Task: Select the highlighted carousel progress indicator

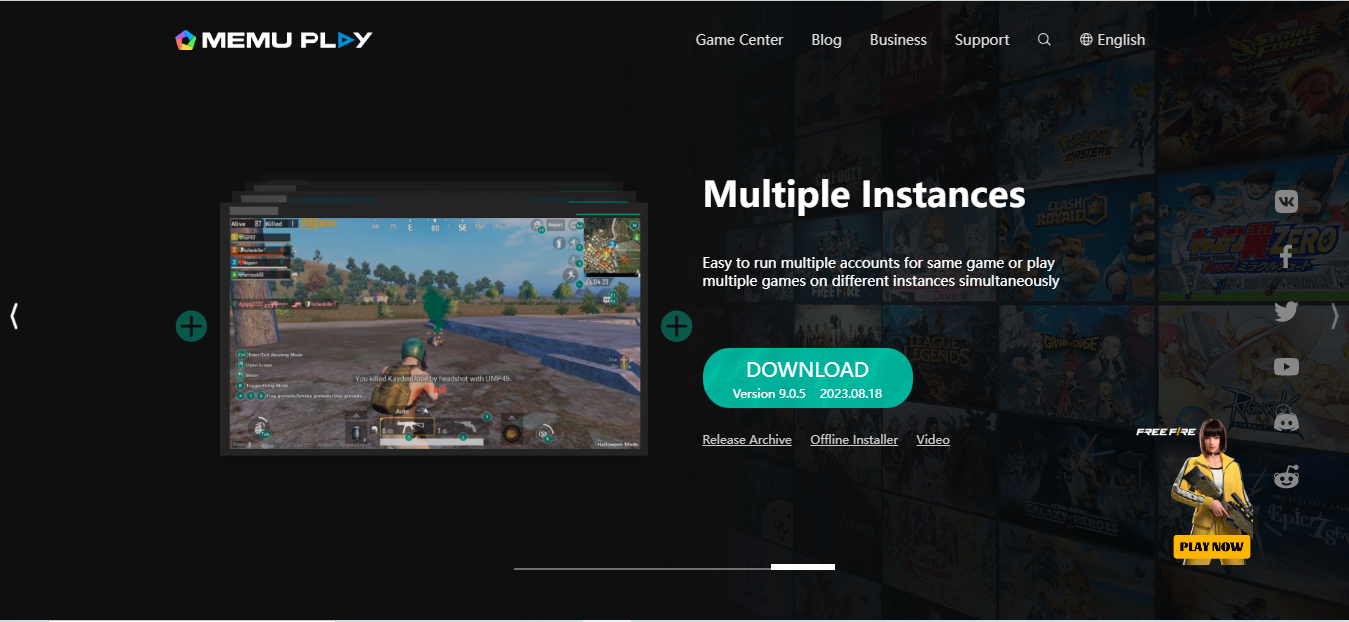Action: [803, 567]
